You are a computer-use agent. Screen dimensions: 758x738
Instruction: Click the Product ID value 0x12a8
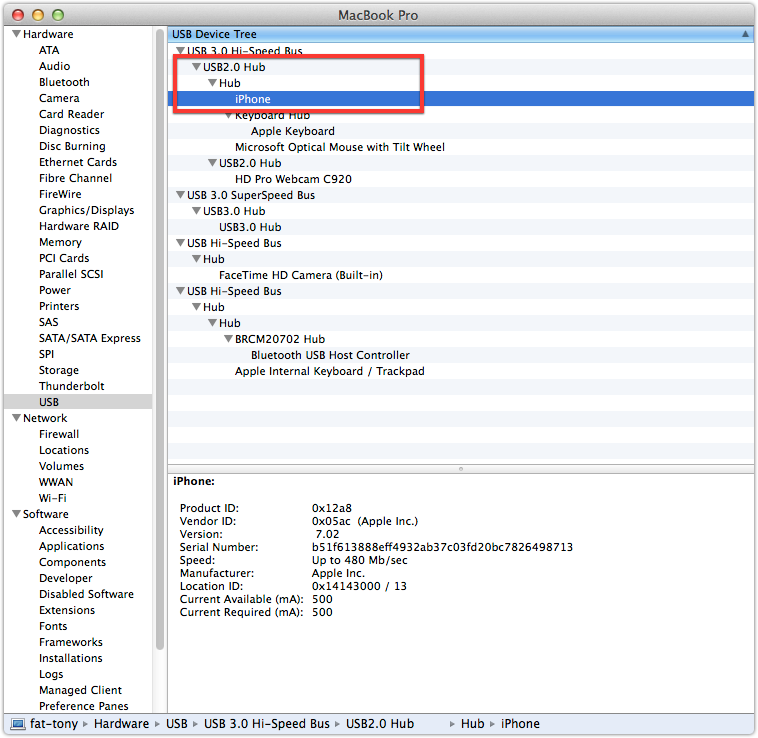click(332, 508)
